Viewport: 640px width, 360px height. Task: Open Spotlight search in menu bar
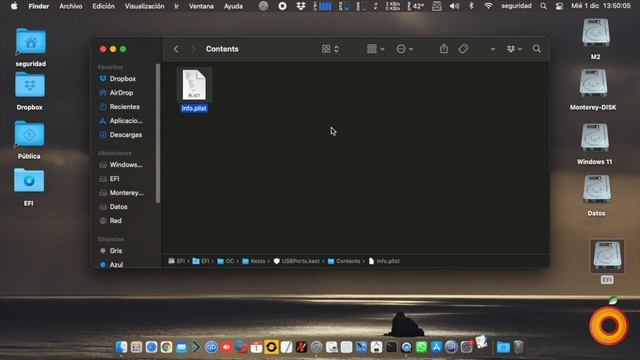543,6
